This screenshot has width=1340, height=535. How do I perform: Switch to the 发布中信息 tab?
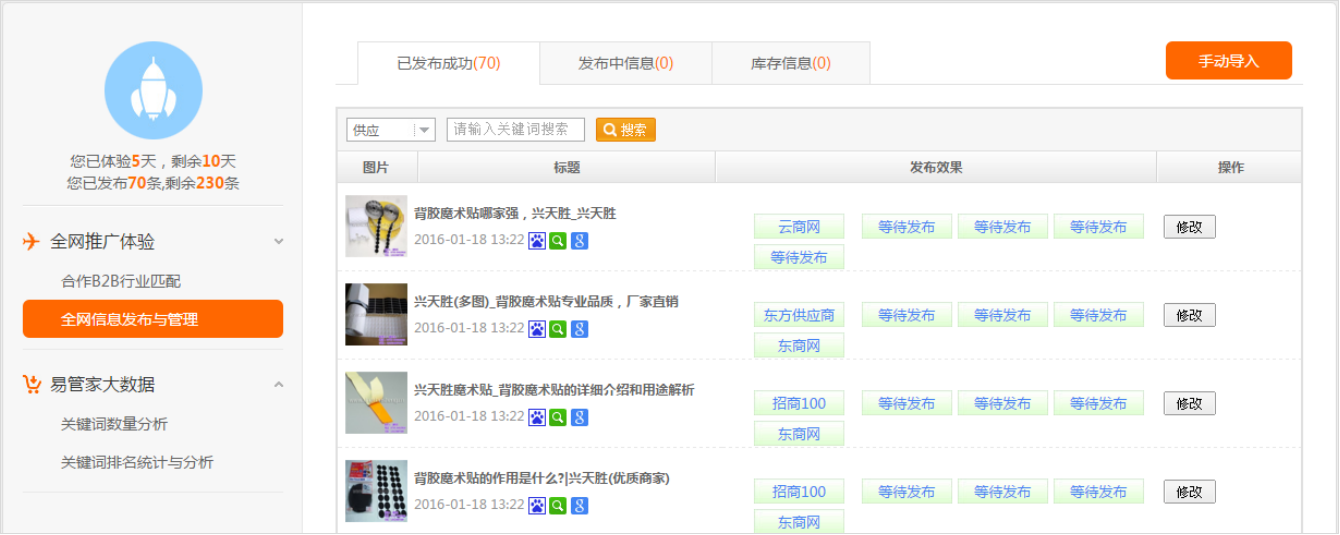[x=625, y=63]
